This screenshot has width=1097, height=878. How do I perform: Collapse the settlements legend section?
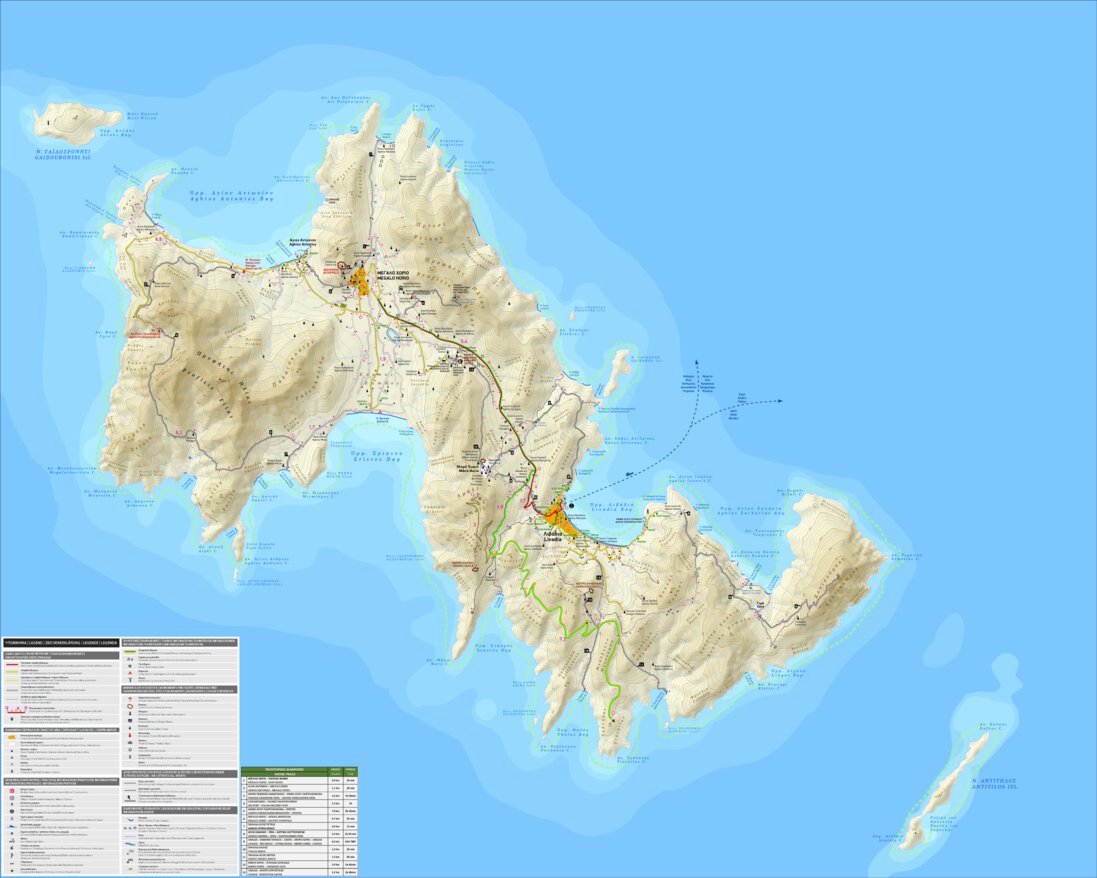(x=61, y=729)
